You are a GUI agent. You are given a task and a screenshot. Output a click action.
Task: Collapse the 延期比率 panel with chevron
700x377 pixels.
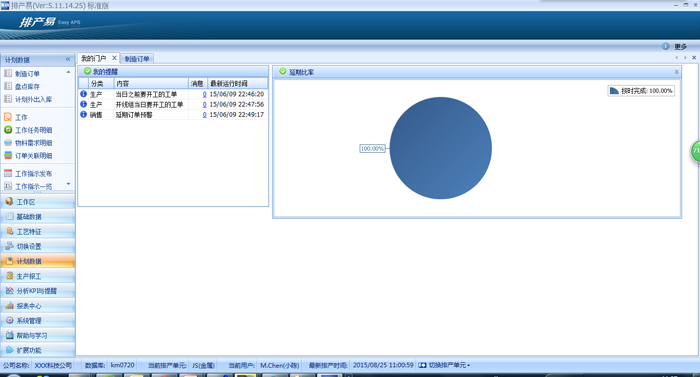tap(676, 72)
